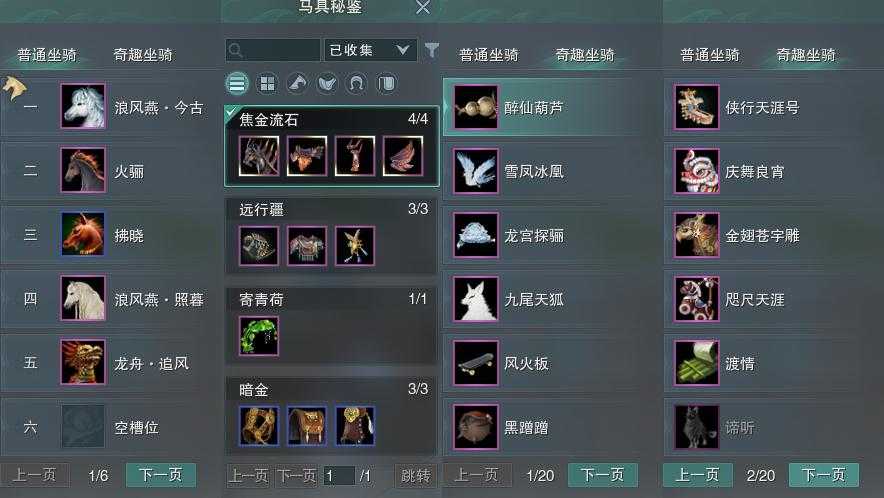Image resolution: width=884 pixels, height=498 pixels.
Task: Go to next page from page 1/6
Action: coord(161,475)
